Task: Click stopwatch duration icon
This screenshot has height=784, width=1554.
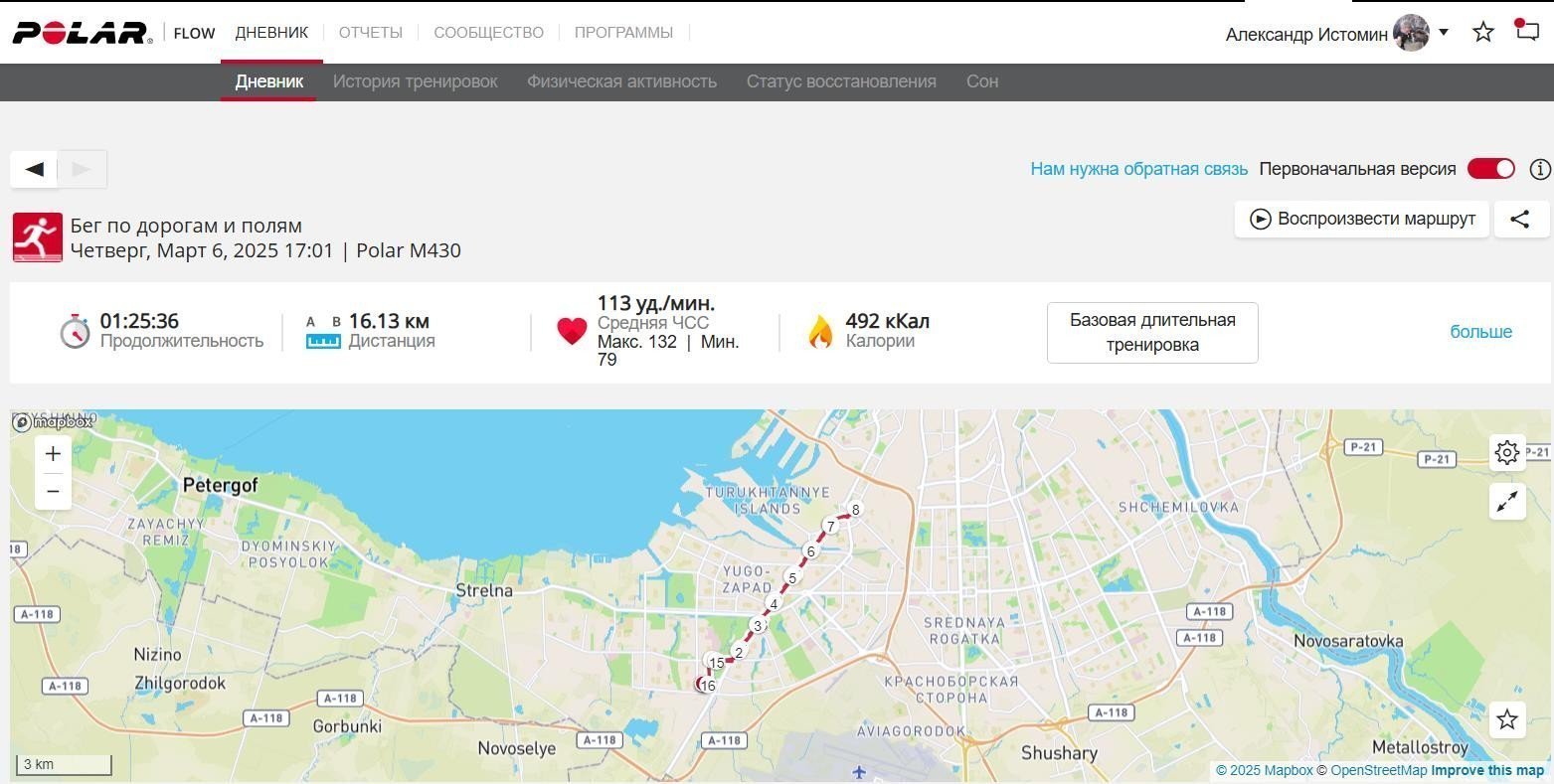Action: (75, 332)
